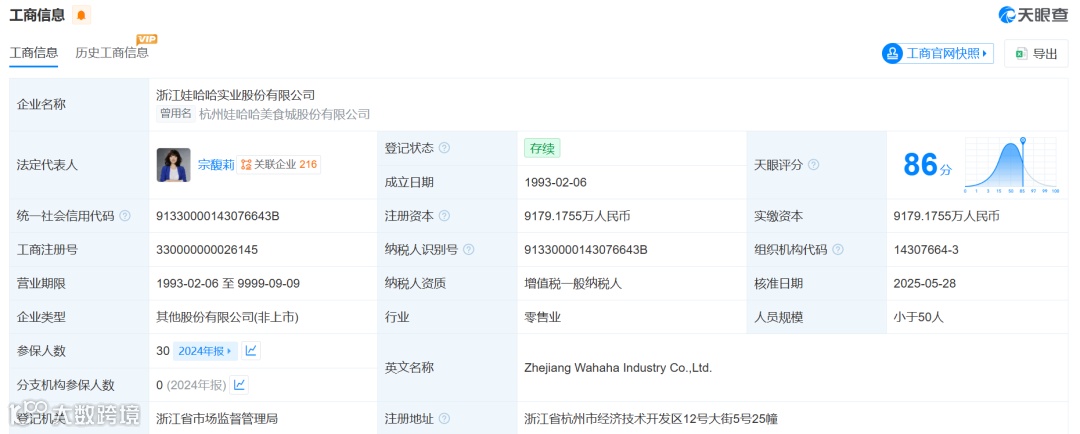This screenshot has height=434, width=1080.
Task: Click the VIP badge above 历史工商信息
Action: (147, 39)
